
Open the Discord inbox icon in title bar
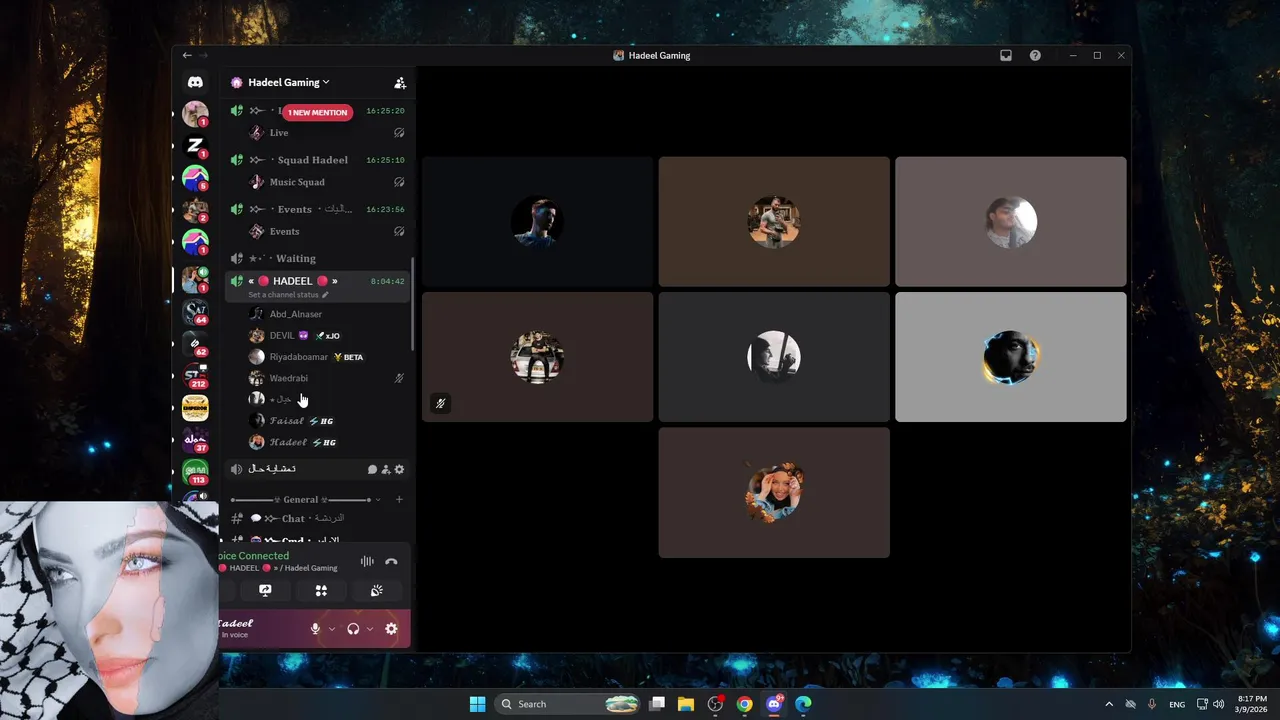coord(1006,55)
